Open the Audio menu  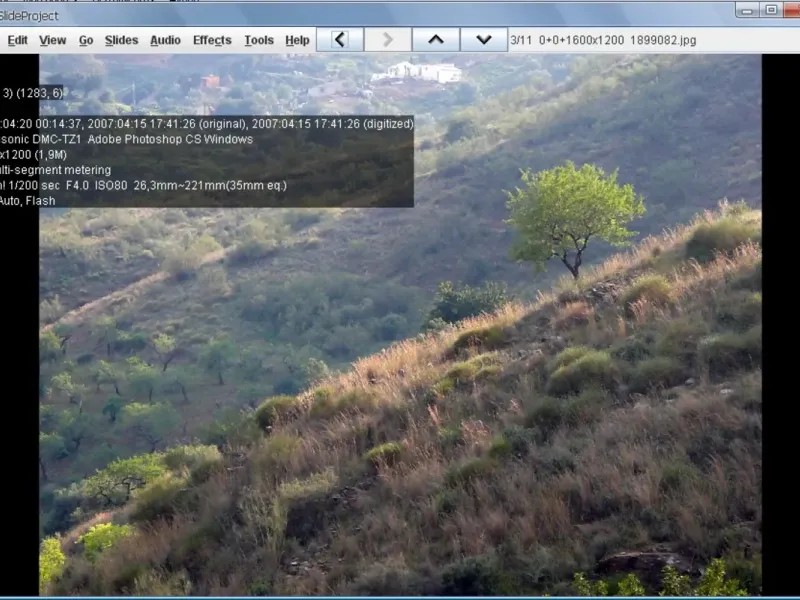point(165,40)
